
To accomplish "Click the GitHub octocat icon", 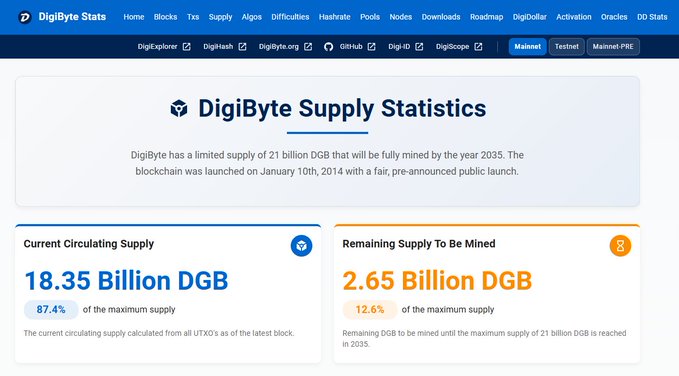I will (329, 47).
